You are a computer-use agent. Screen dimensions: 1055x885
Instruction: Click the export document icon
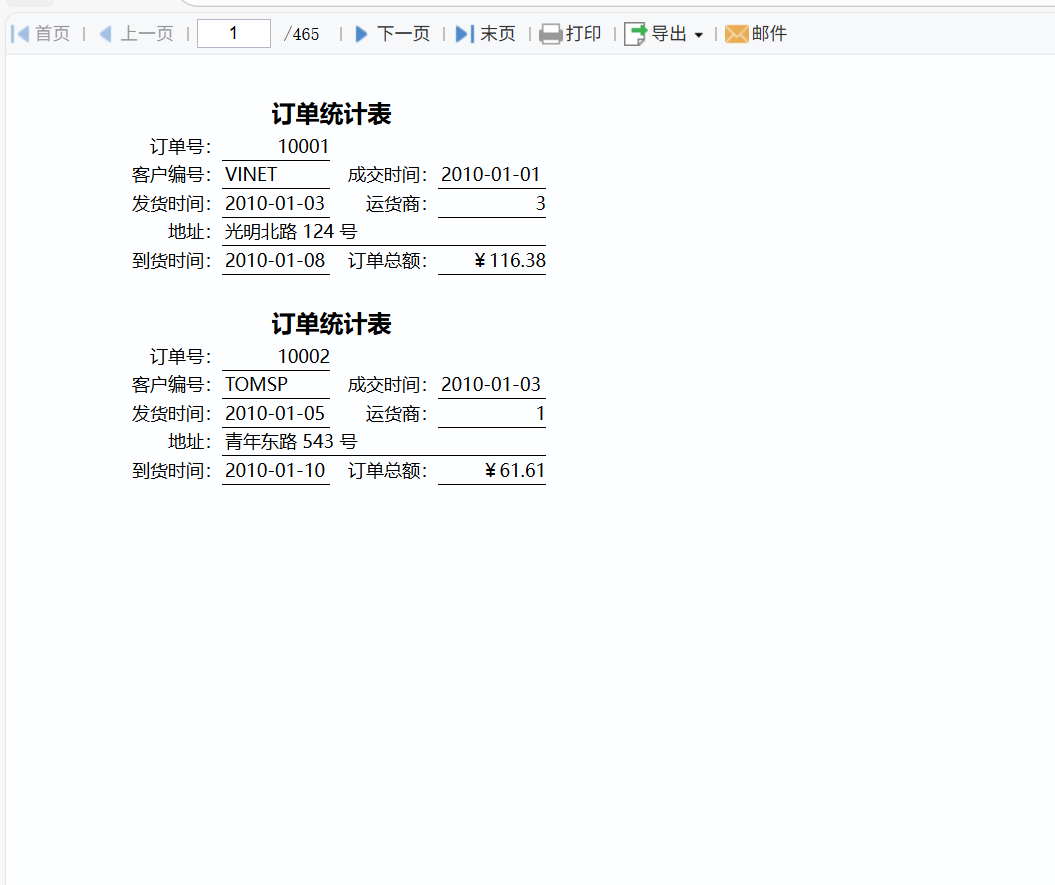pos(635,34)
